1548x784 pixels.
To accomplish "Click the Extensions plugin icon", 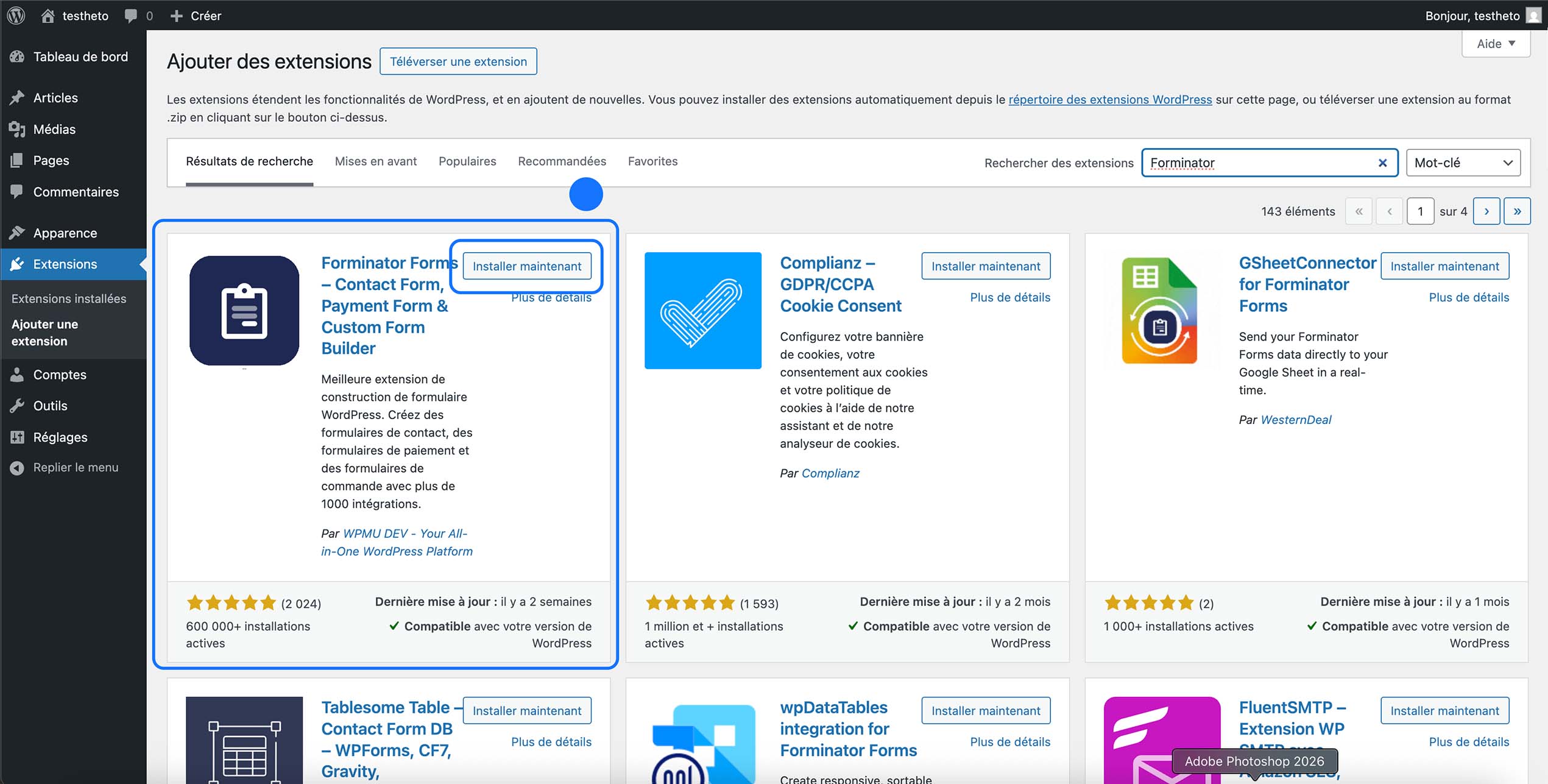I will pyautogui.click(x=18, y=264).
